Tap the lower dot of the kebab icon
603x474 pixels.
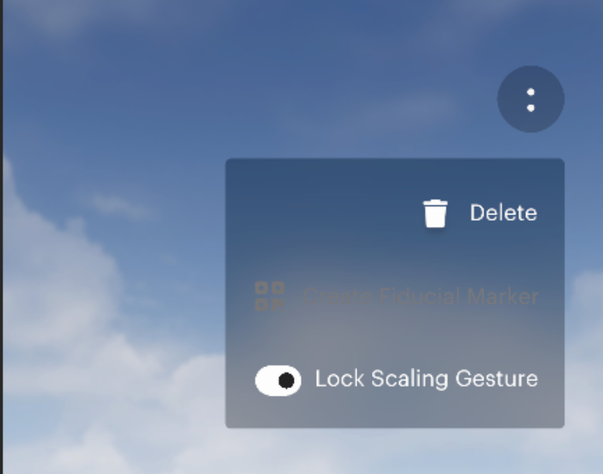531,108
